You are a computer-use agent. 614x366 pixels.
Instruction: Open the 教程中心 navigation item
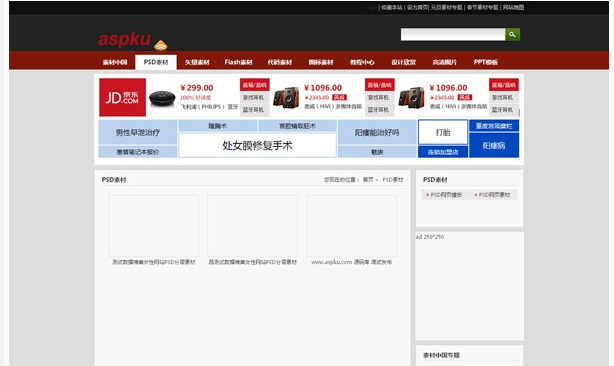362,62
